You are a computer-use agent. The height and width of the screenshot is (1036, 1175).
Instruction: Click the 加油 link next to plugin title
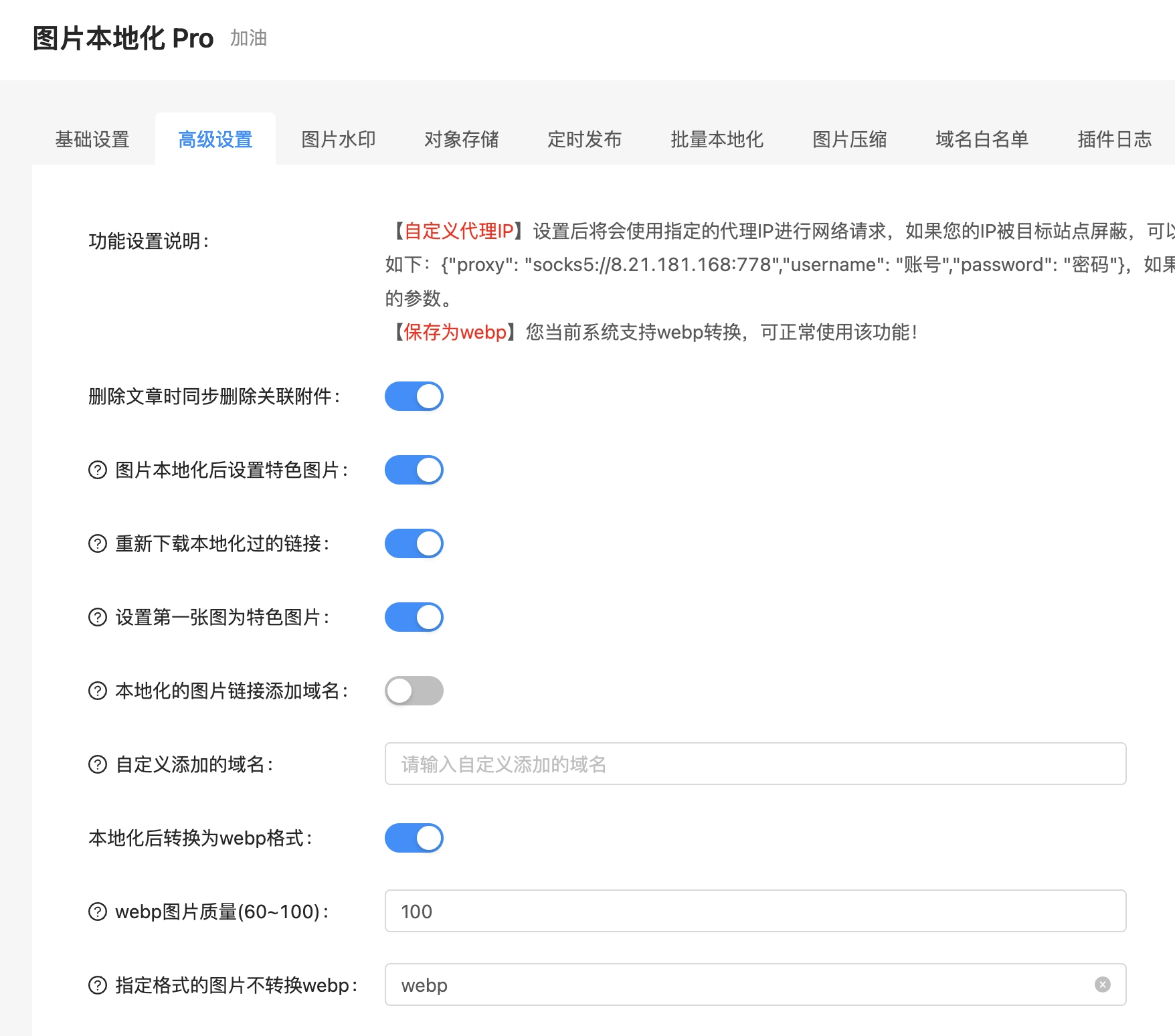pos(247,38)
